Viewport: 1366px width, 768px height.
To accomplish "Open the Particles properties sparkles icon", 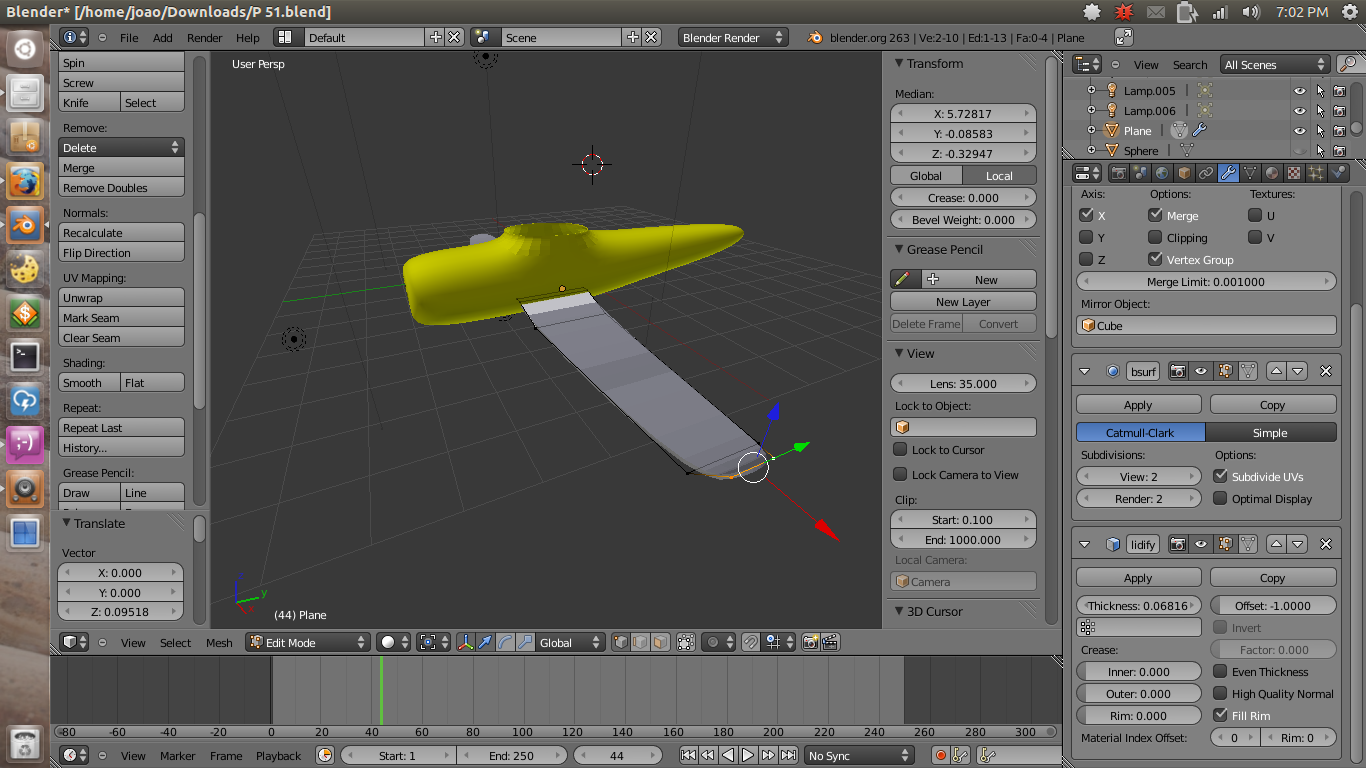I will click(x=1317, y=172).
